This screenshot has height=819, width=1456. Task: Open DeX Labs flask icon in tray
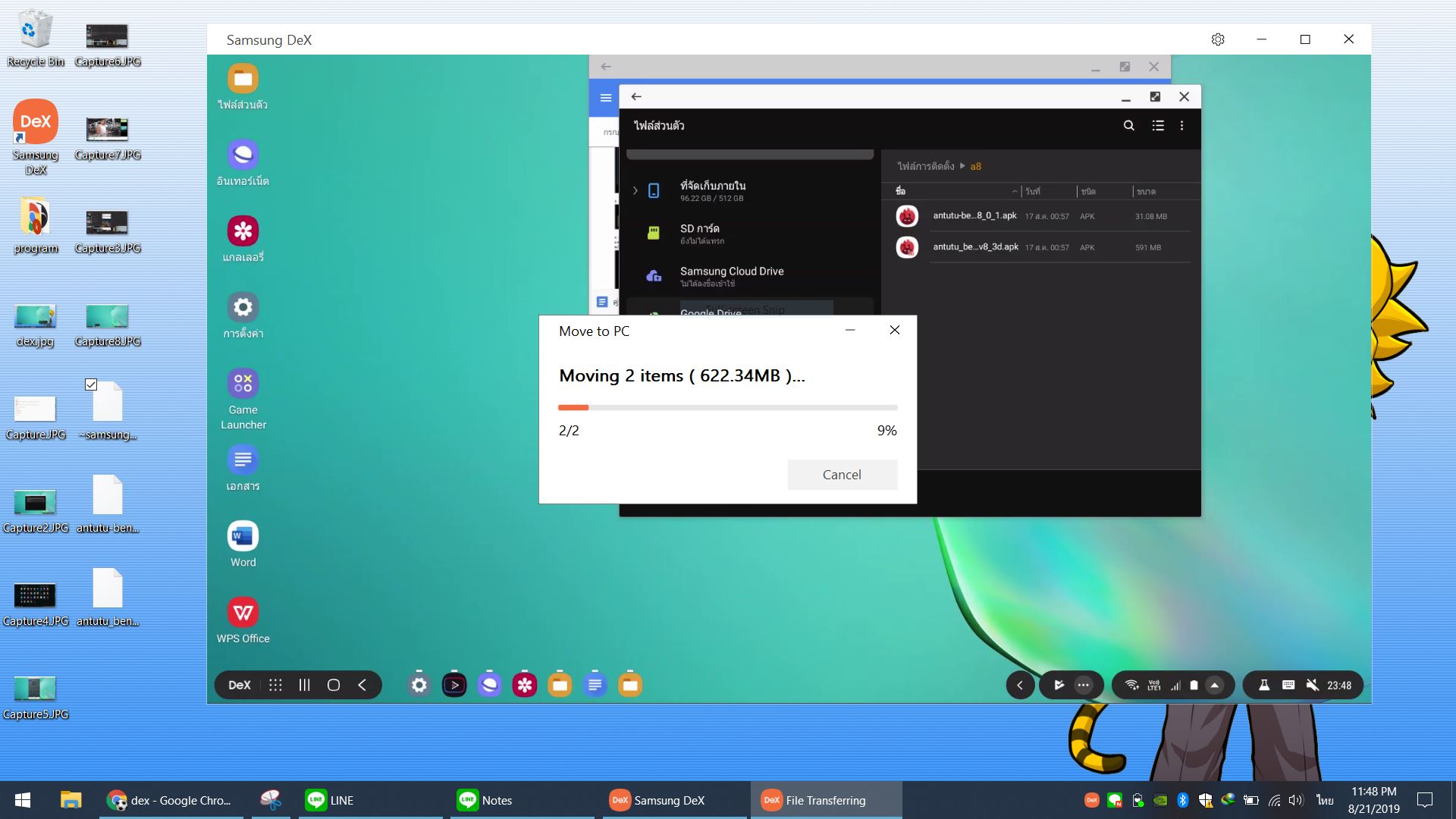click(1264, 685)
